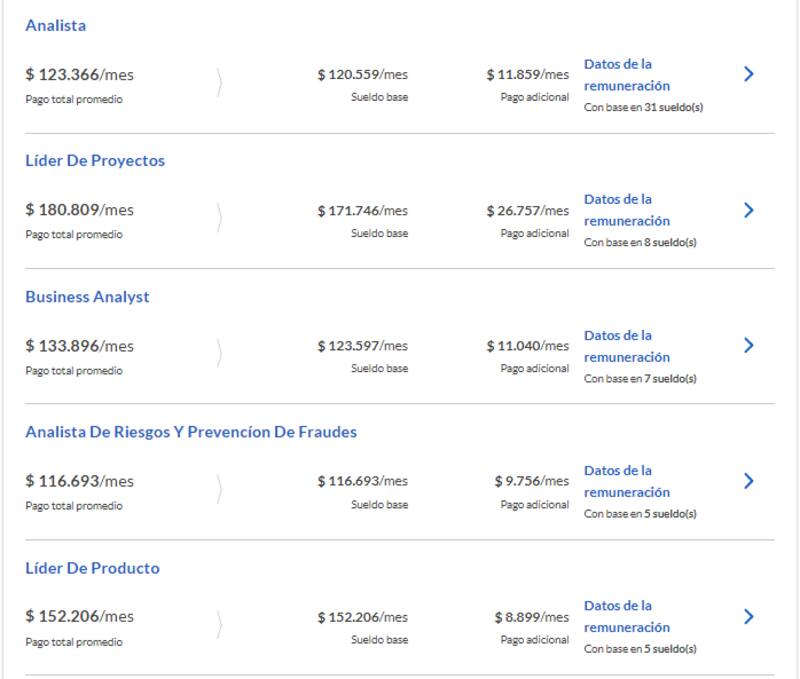Open the Líder De Producto job link

[92, 568]
